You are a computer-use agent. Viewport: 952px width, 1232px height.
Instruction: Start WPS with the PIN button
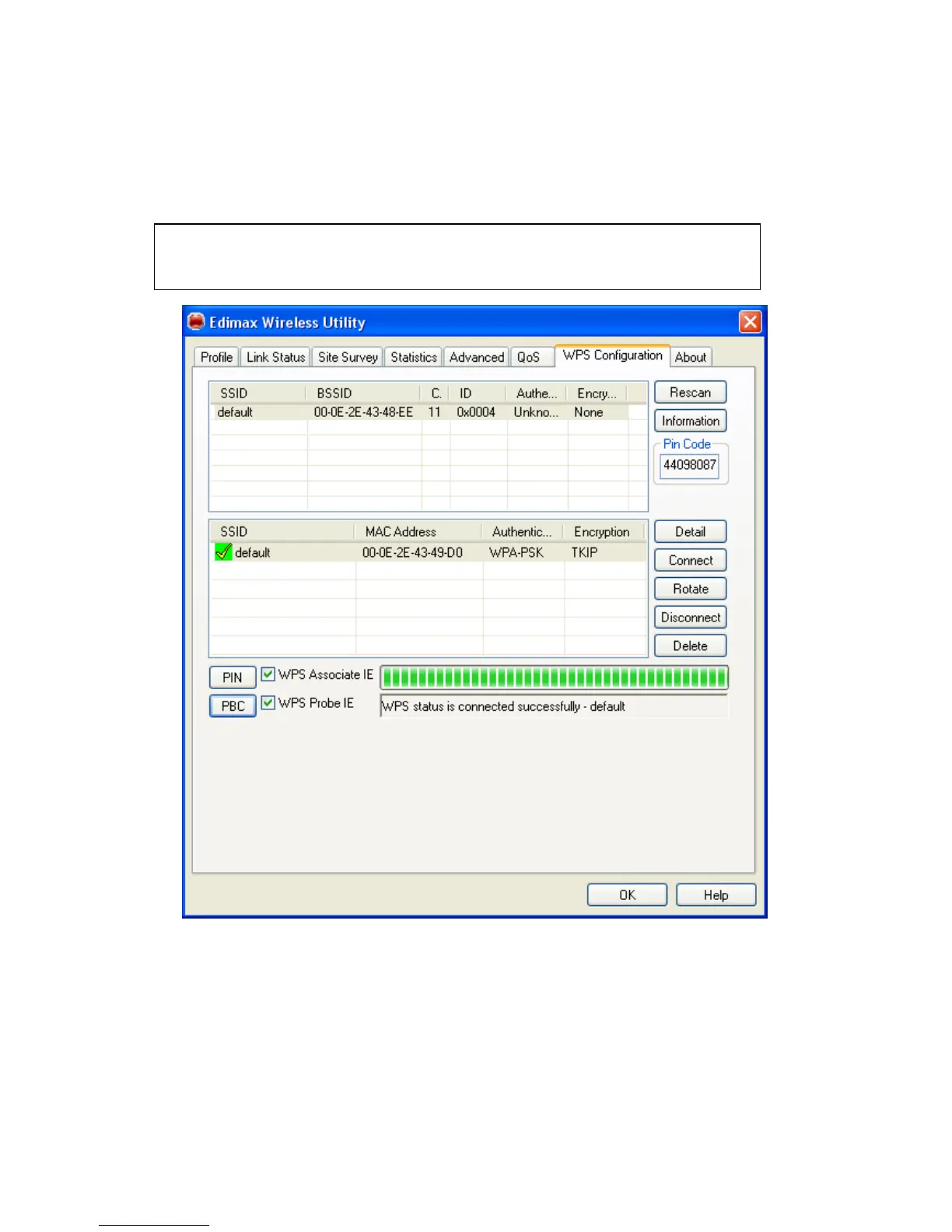point(233,677)
